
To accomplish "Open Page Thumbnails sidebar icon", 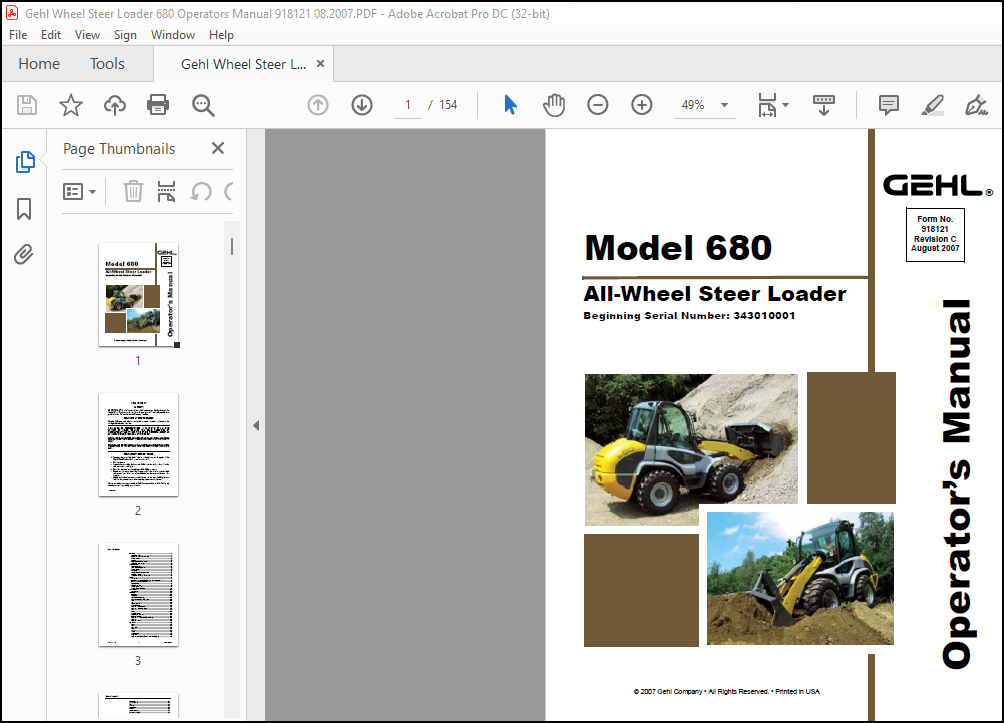I will pyautogui.click(x=25, y=162).
